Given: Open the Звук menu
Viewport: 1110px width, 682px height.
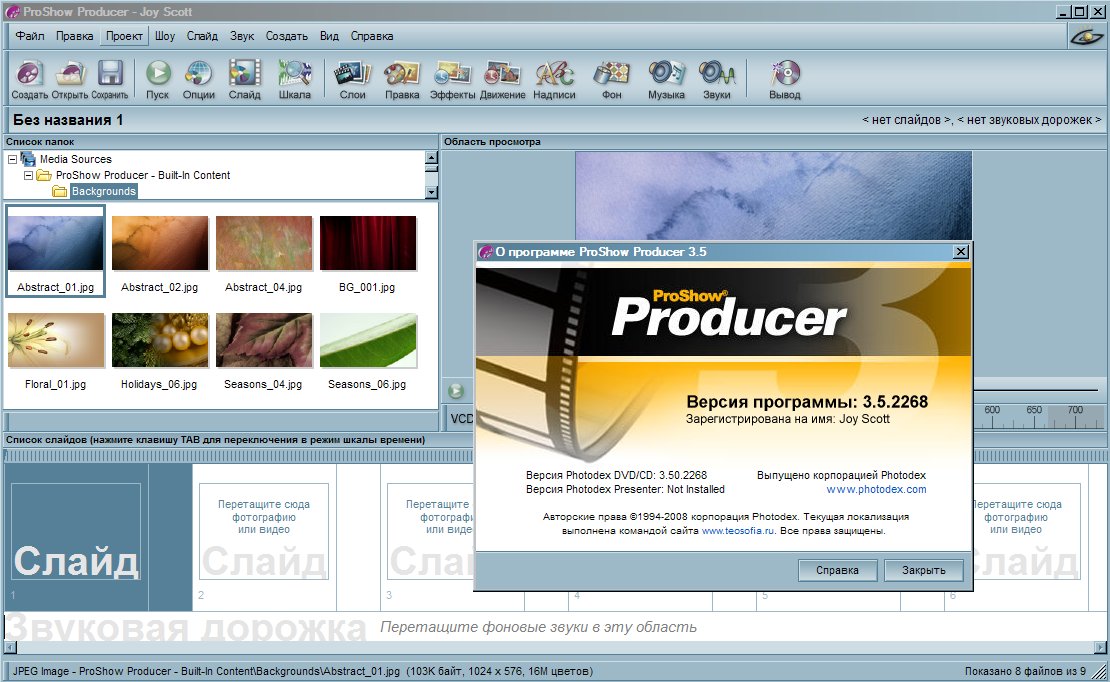Looking at the screenshot, I should click(242, 36).
